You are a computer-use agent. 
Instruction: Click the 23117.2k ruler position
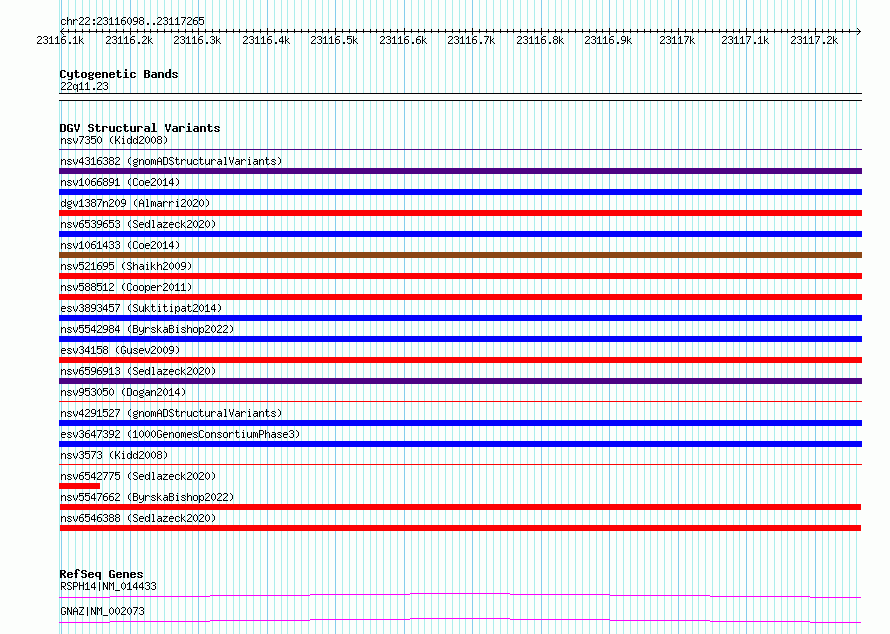click(x=814, y=40)
